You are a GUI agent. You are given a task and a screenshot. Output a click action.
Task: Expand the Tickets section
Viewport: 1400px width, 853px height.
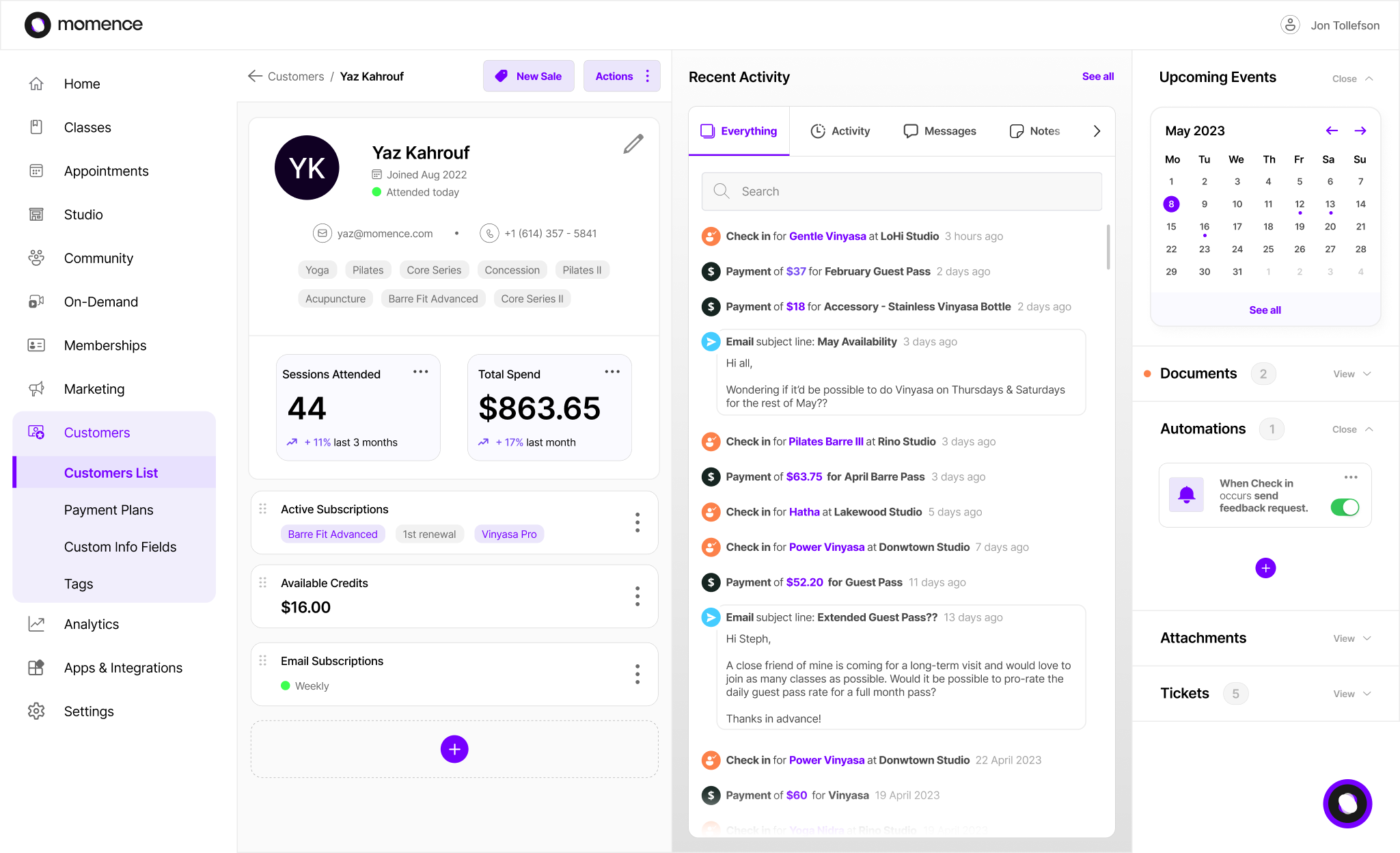[1352, 694]
